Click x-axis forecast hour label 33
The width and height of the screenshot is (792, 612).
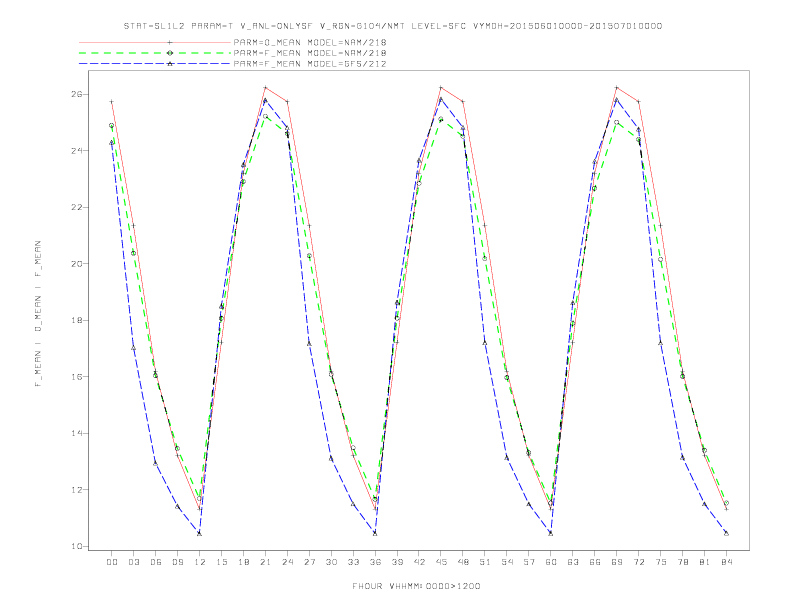(353, 562)
